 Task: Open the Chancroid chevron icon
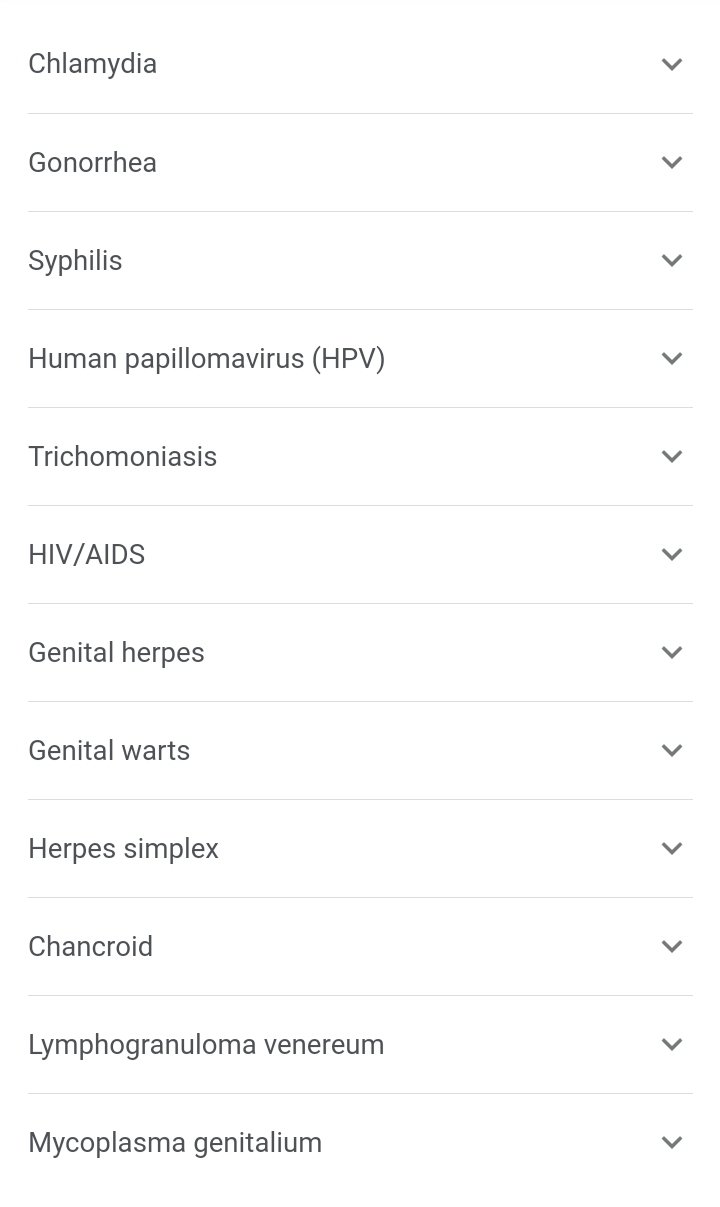672,946
